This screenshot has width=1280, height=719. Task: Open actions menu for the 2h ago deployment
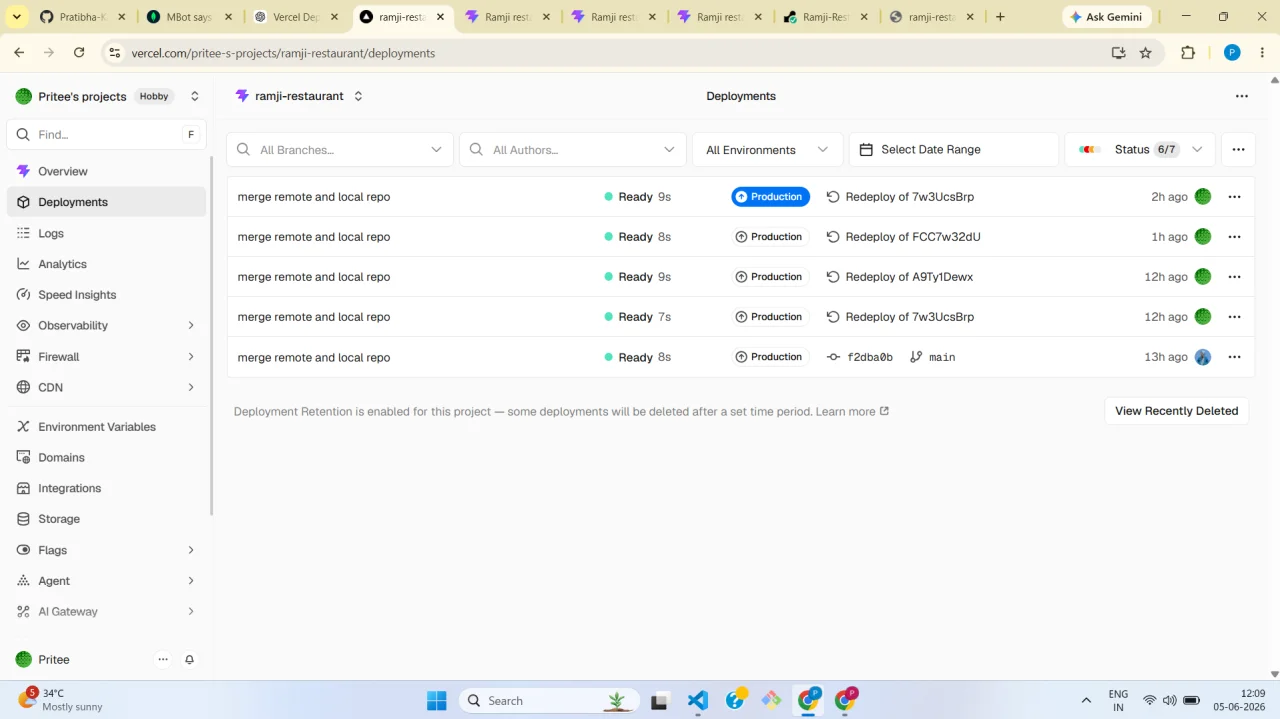pyautogui.click(x=1234, y=197)
